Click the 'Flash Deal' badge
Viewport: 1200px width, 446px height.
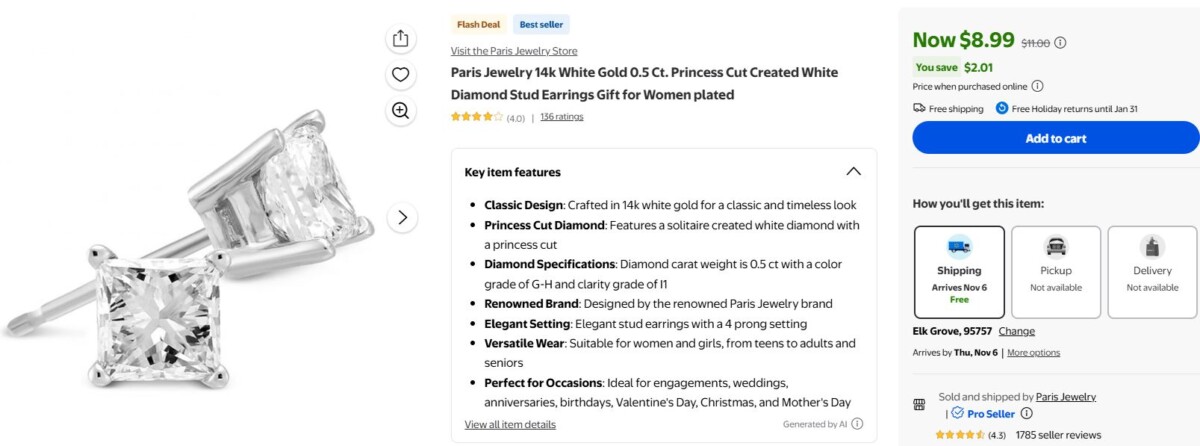click(478, 25)
